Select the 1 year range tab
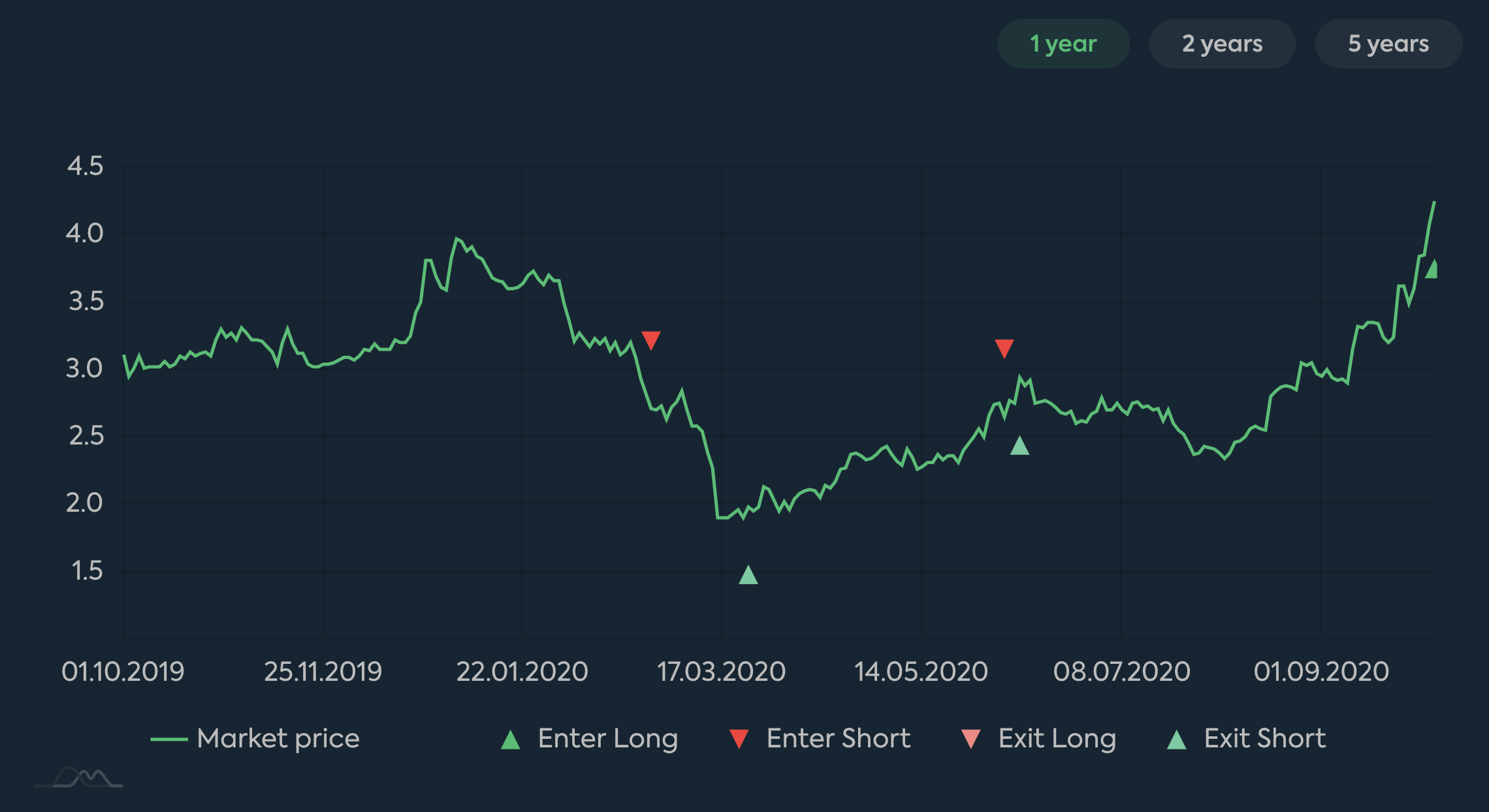The height and width of the screenshot is (812, 1489). tap(1063, 44)
